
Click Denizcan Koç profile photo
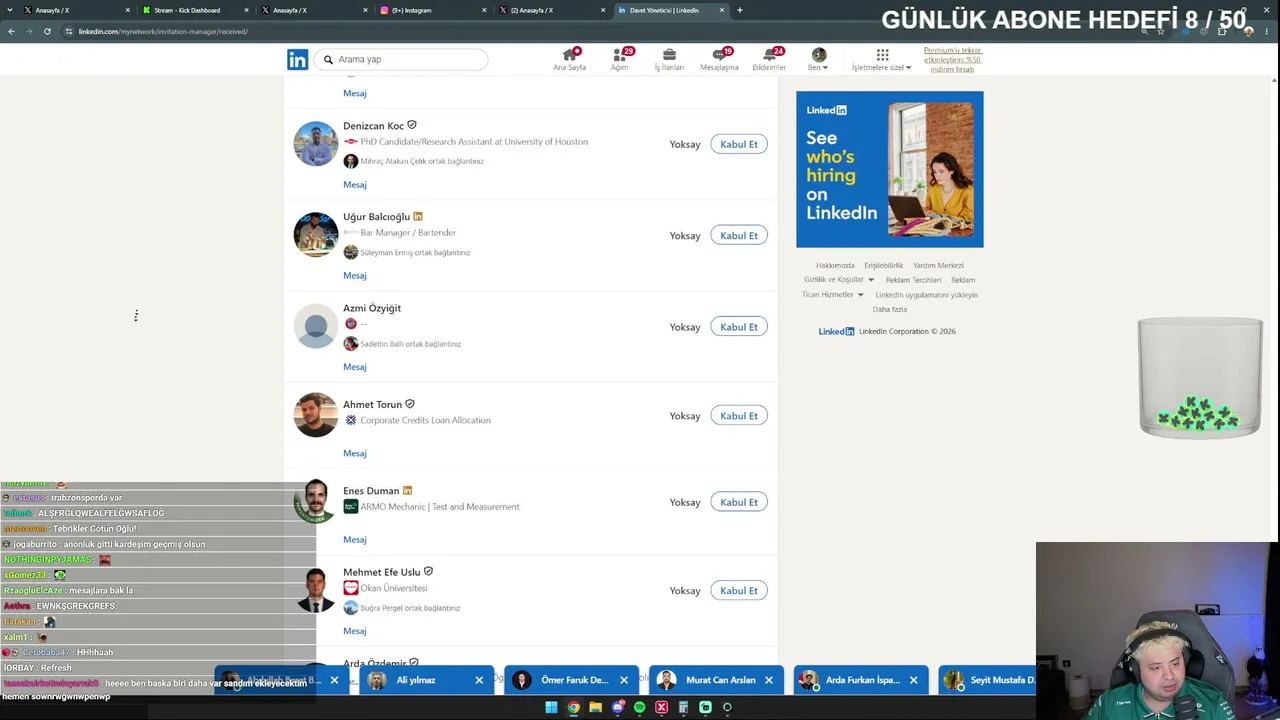[x=316, y=144]
